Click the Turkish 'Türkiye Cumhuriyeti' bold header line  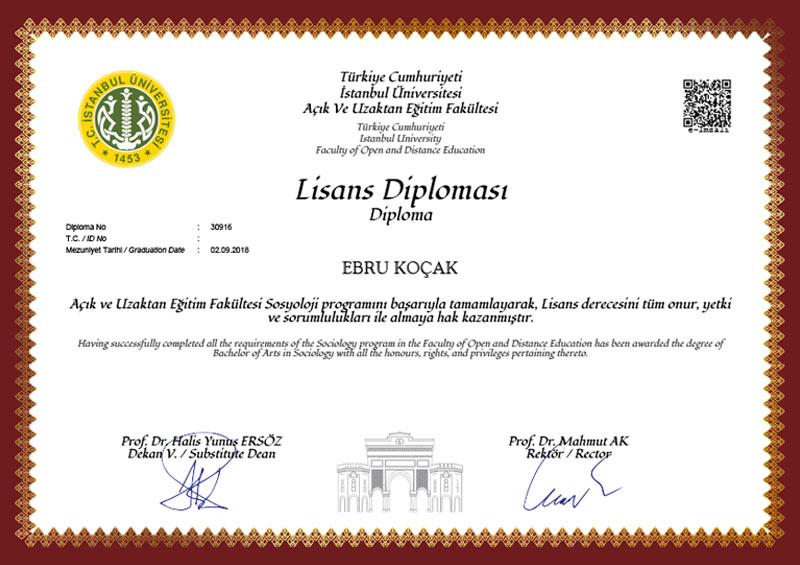tap(401, 77)
